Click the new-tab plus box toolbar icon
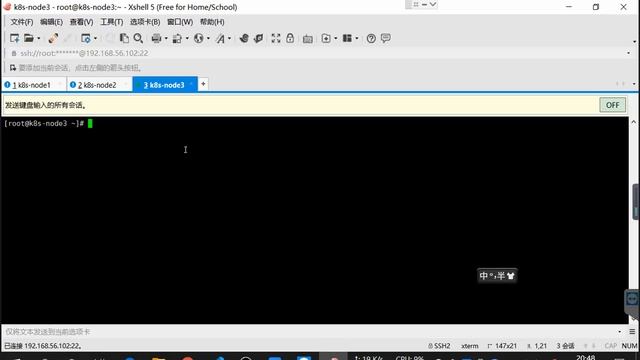The image size is (640, 360). (326, 38)
